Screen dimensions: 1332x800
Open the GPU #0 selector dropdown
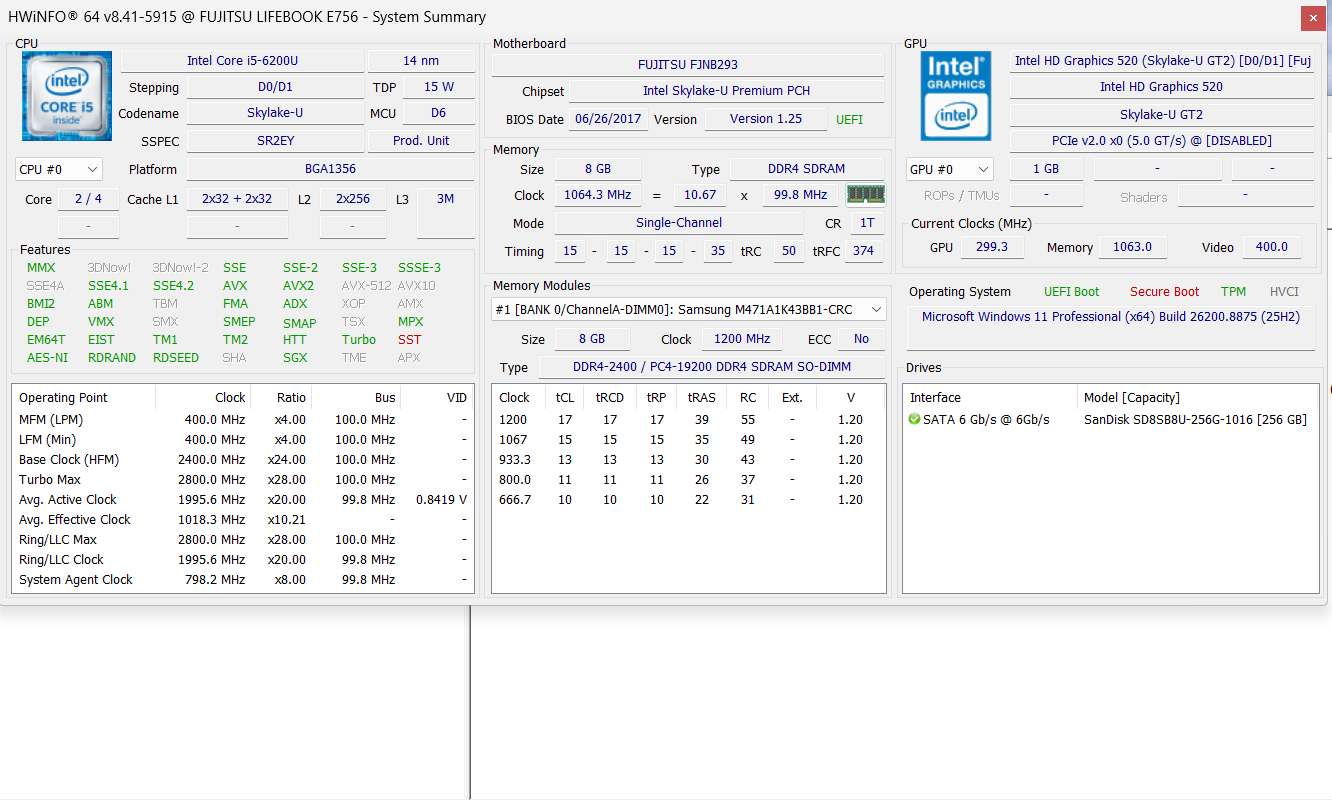coord(950,169)
